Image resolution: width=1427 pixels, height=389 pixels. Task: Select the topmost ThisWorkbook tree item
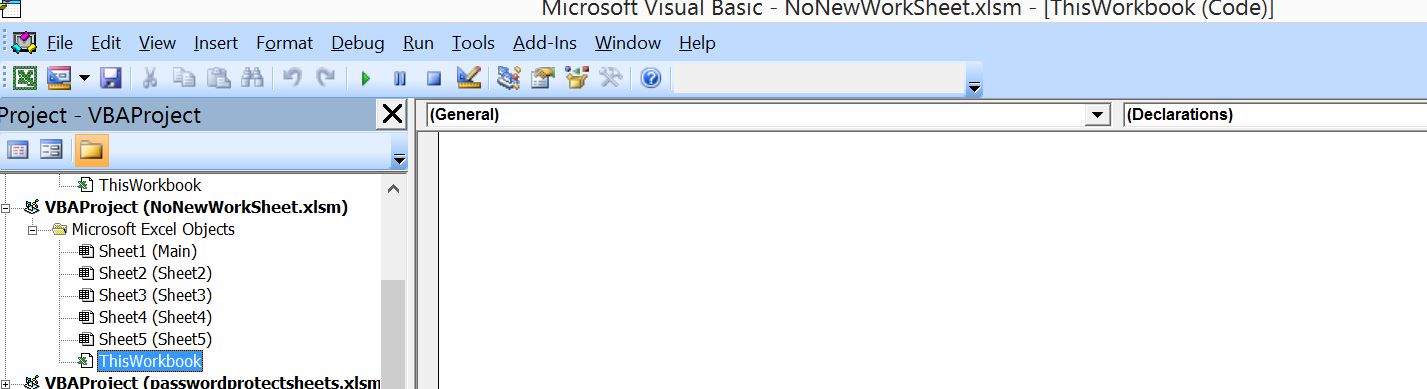pyautogui.click(x=150, y=185)
